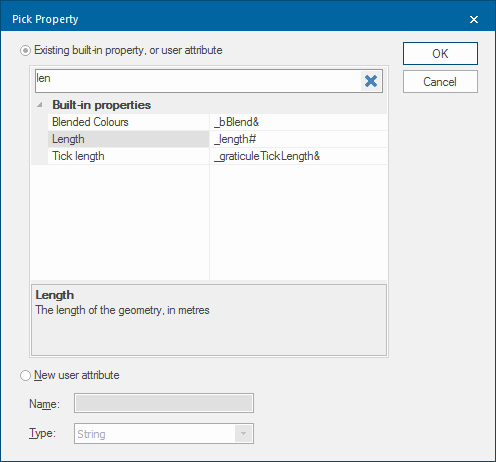Click the _bBlend& property code cell
This screenshot has width=496, height=462.
[298, 122]
